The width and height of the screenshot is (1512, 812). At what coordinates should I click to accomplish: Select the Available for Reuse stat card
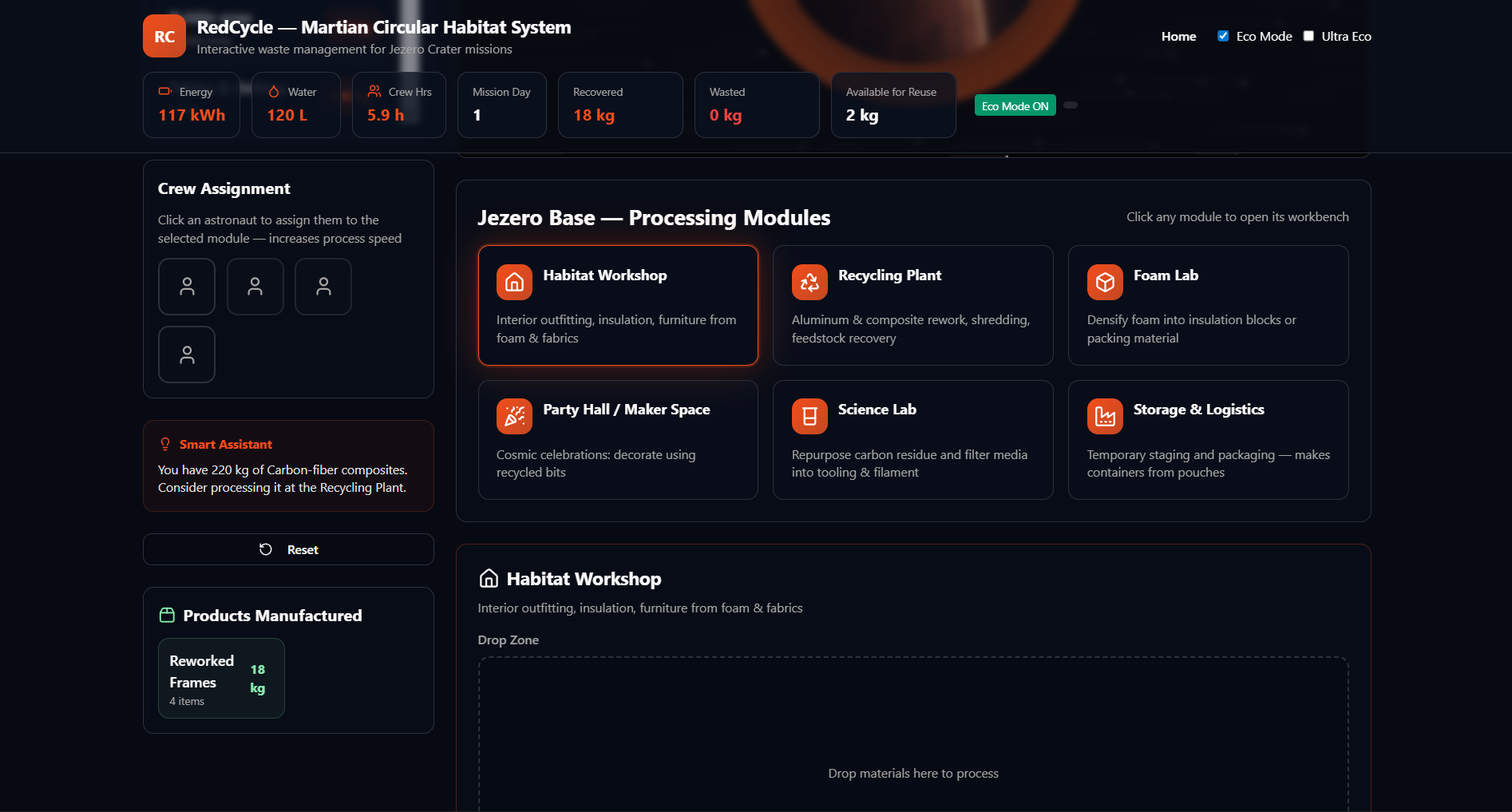pos(893,105)
